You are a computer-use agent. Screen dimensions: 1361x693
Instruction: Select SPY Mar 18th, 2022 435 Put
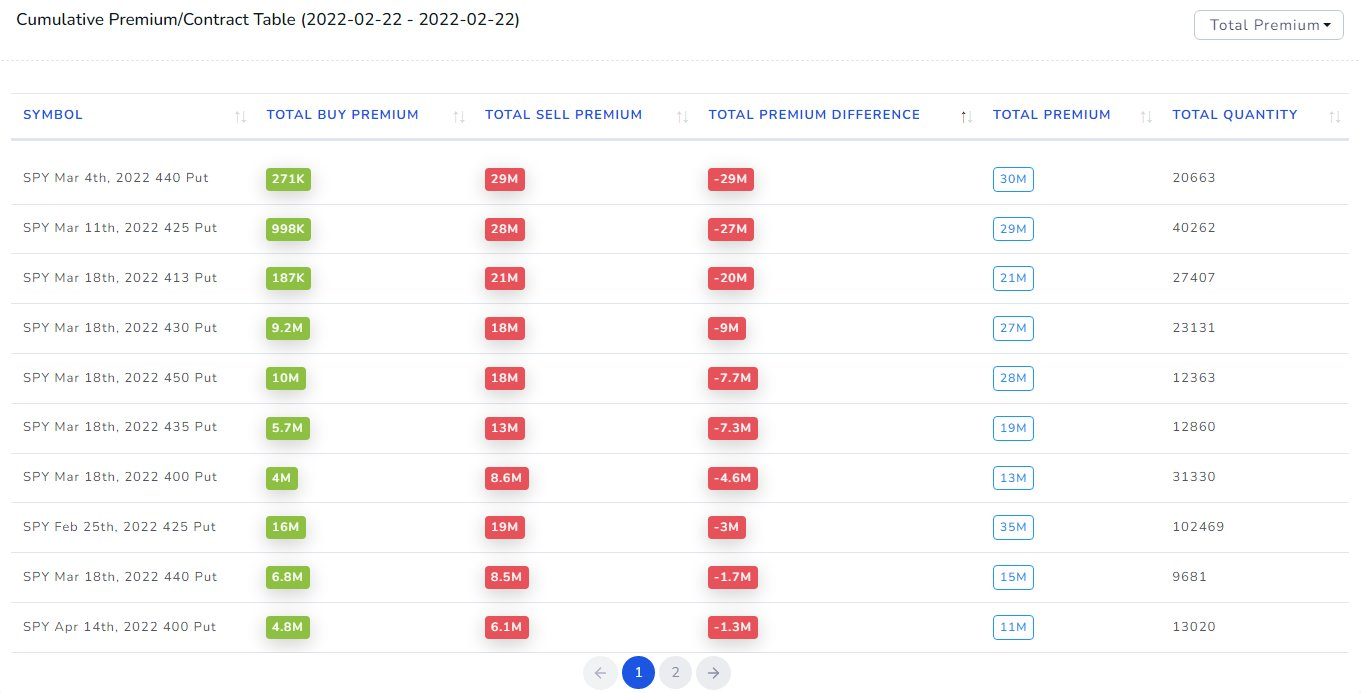[x=120, y=427]
